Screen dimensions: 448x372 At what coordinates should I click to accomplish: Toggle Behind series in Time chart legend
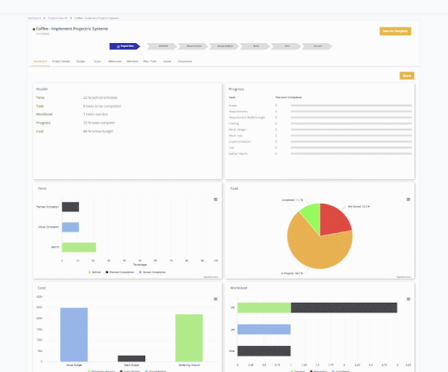click(x=94, y=272)
